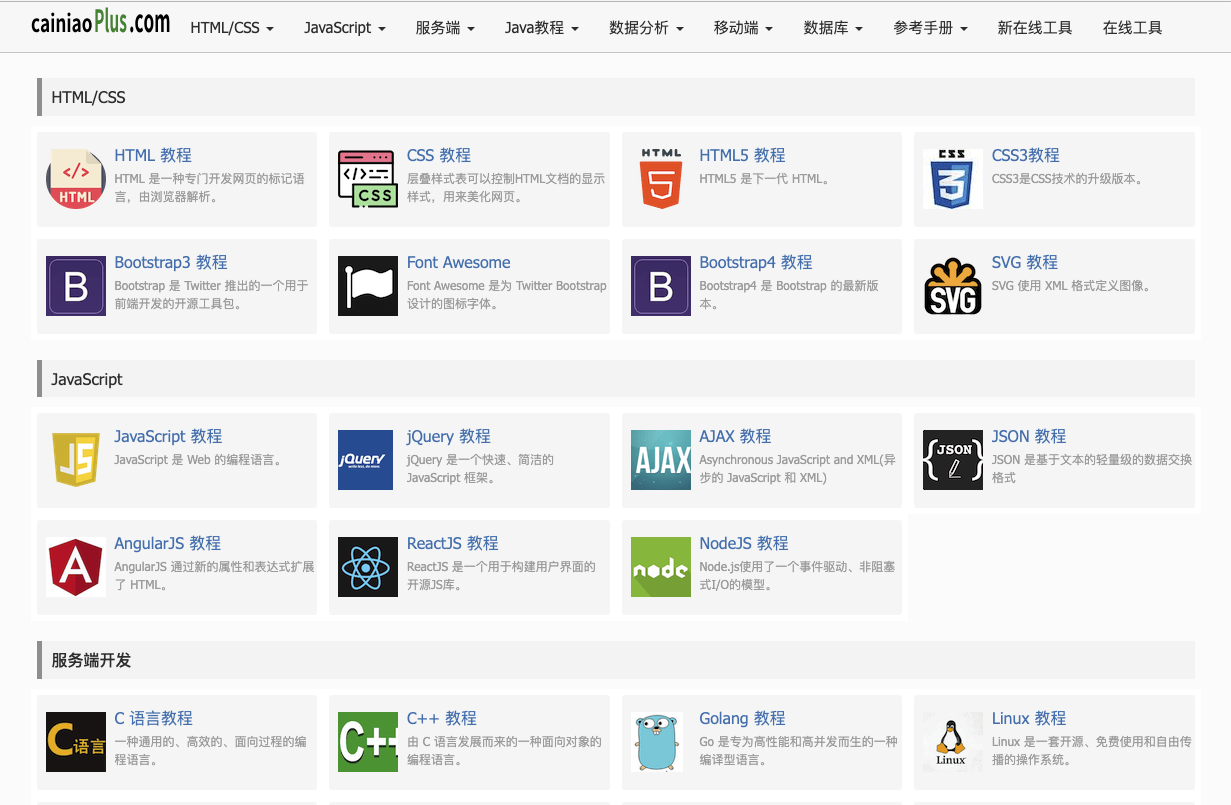Open the C++ 教程 link
This screenshot has width=1231, height=805.
(442, 718)
